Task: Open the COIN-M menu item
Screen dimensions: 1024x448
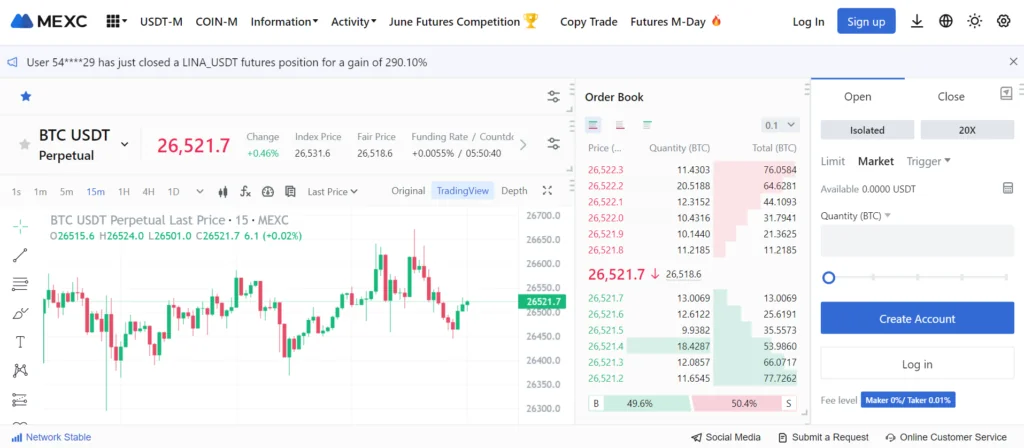Action: click(x=216, y=22)
